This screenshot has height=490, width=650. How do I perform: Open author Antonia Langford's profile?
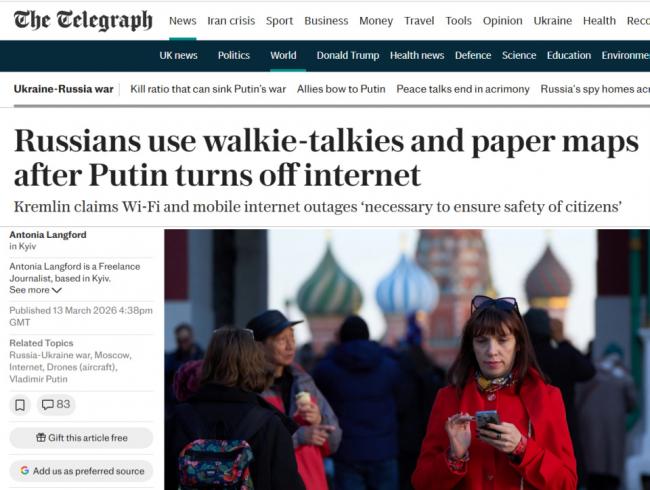tap(48, 235)
